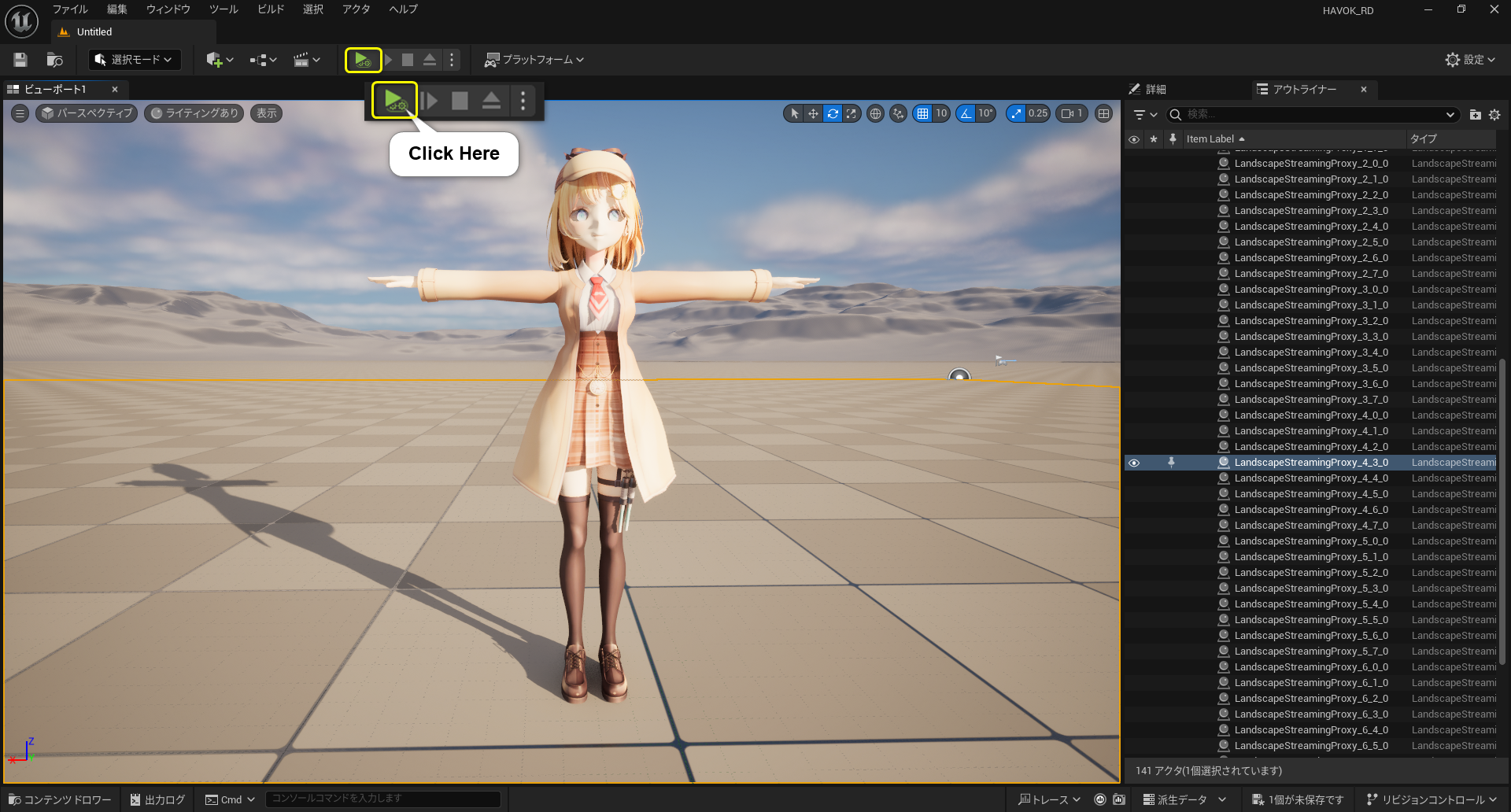Open the 選択モード mode dropdown
Viewport: 1511px width, 812px height.
coord(135,60)
